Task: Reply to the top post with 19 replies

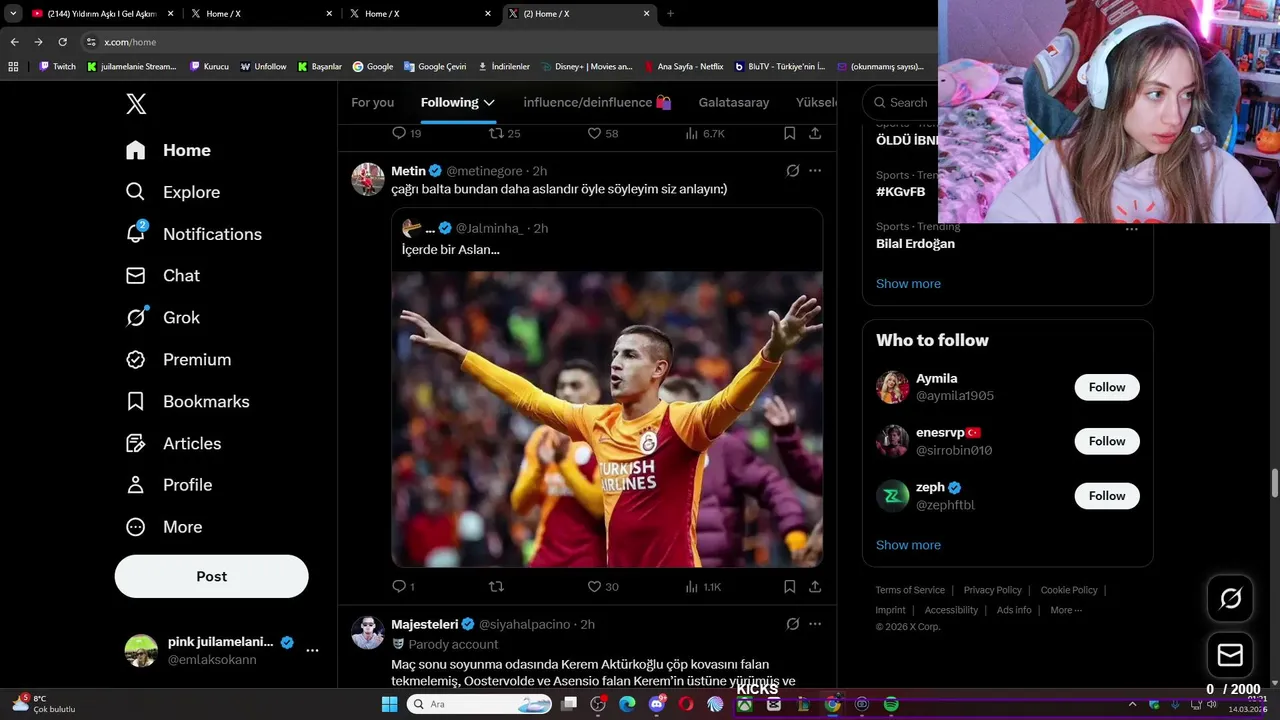Action: (406, 133)
